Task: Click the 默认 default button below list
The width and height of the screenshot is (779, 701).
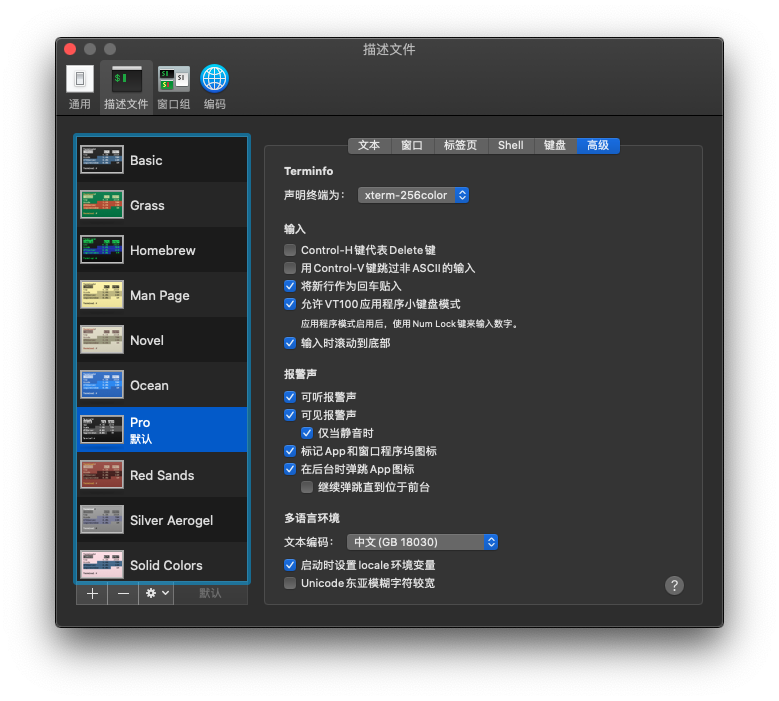Action: (210, 593)
